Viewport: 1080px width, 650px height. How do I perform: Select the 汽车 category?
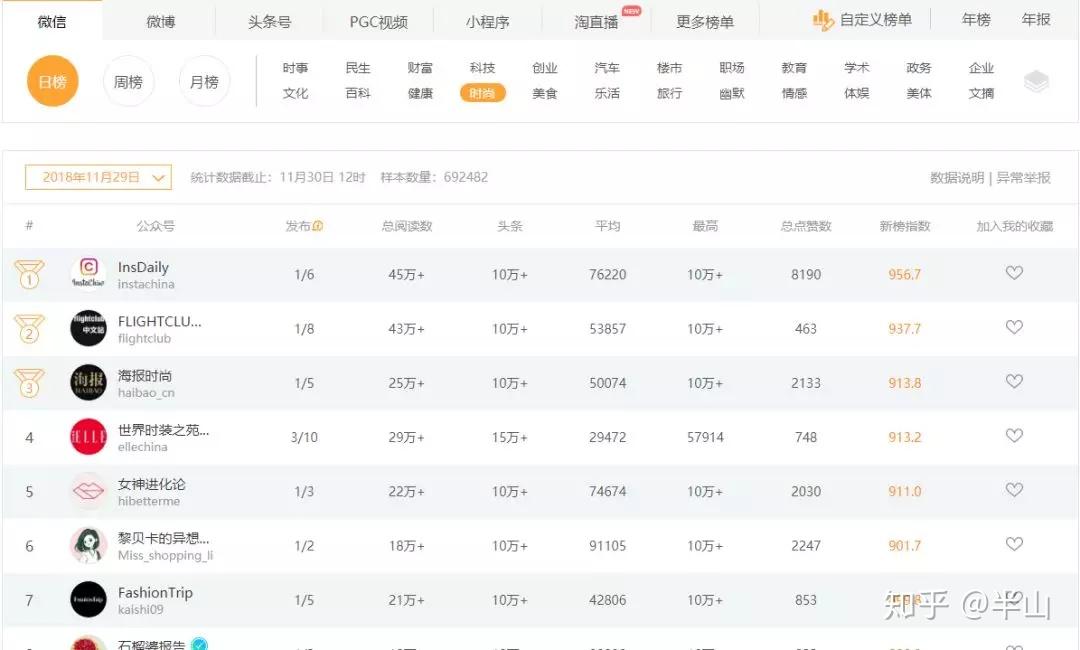(607, 68)
